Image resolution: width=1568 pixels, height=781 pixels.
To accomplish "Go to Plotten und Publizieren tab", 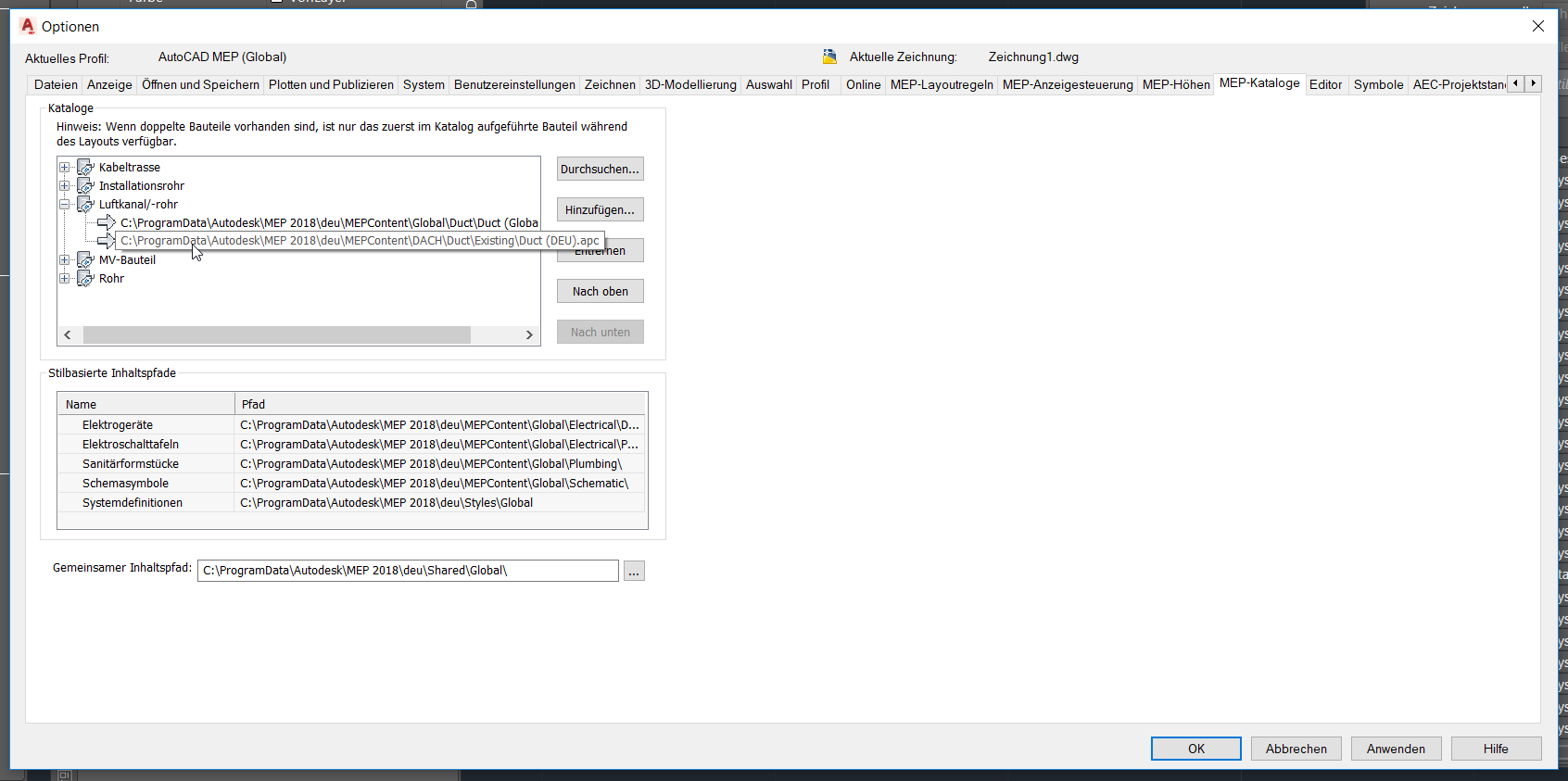I will point(331,84).
